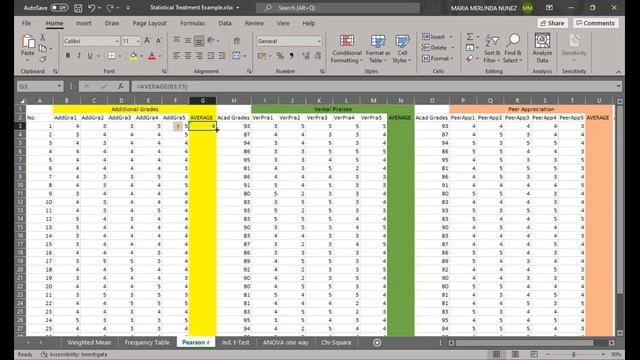Open the borders dropdown

click(x=120, y=56)
